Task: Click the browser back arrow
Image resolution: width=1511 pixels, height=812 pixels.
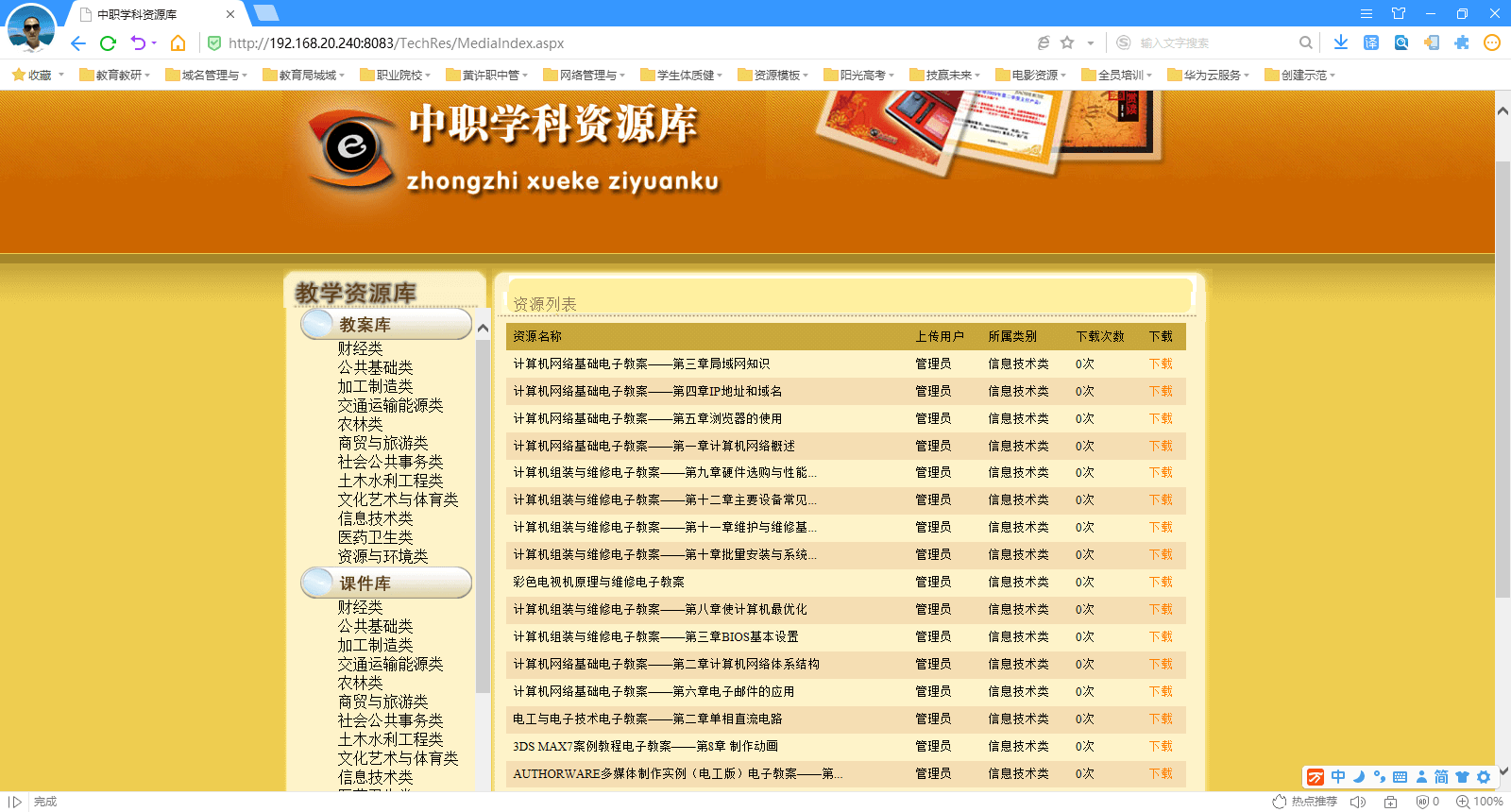Action: click(x=78, y=43)
